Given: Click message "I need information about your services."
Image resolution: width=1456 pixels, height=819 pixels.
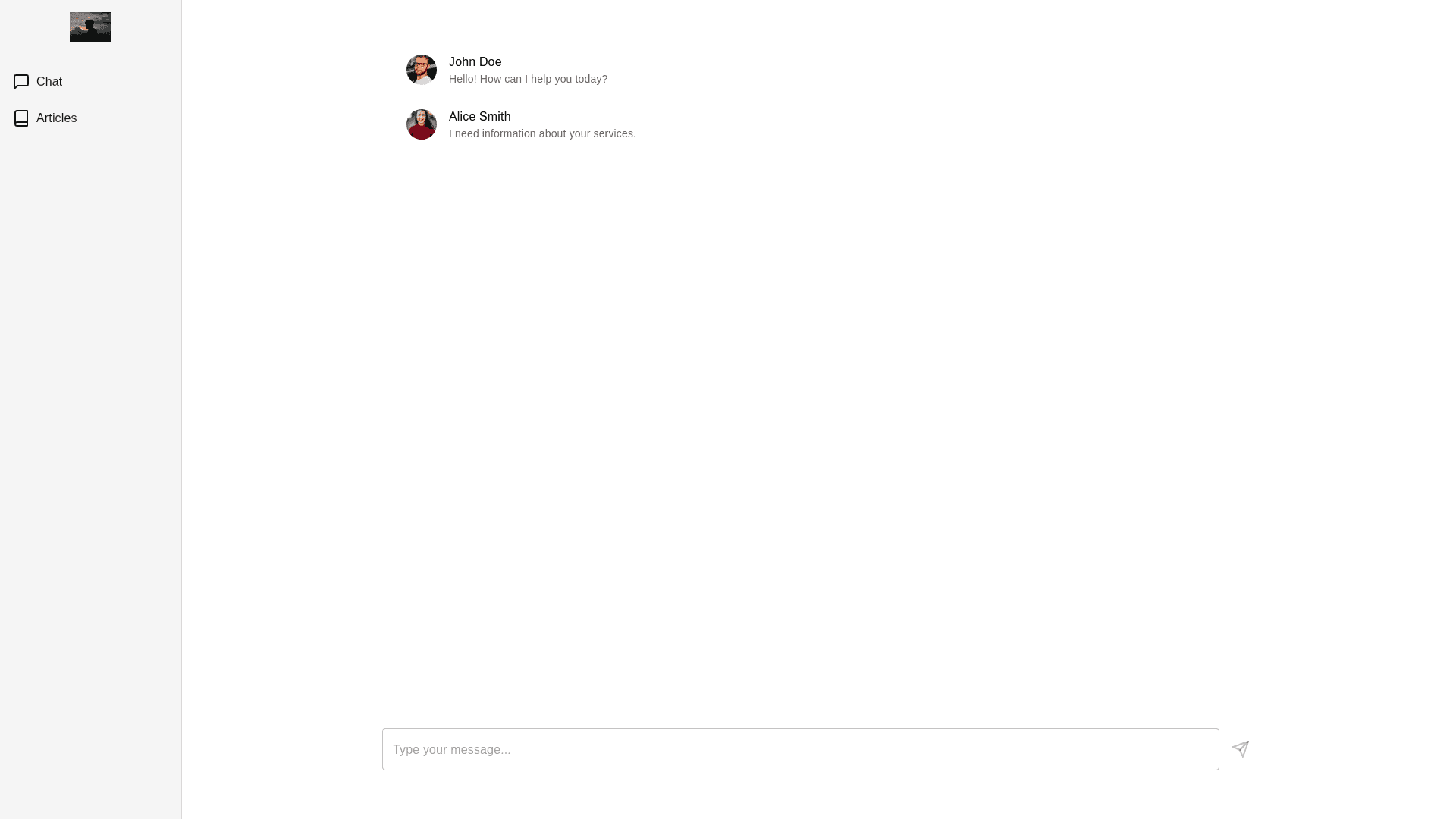Looking at the screenshot, I should pos(542,133).
